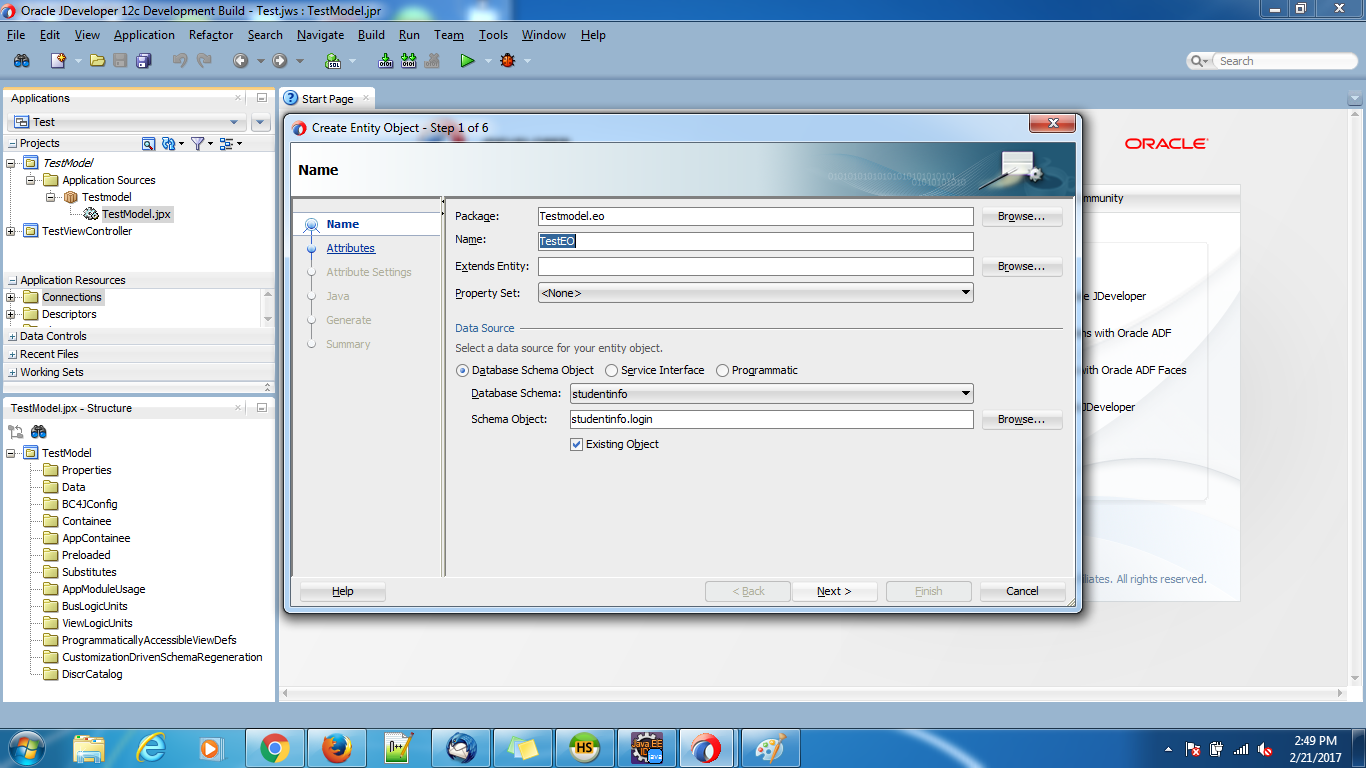Screen dimensions: 1366x768
Task: Run the project using the green Run icon
Action: pos(467,60)
